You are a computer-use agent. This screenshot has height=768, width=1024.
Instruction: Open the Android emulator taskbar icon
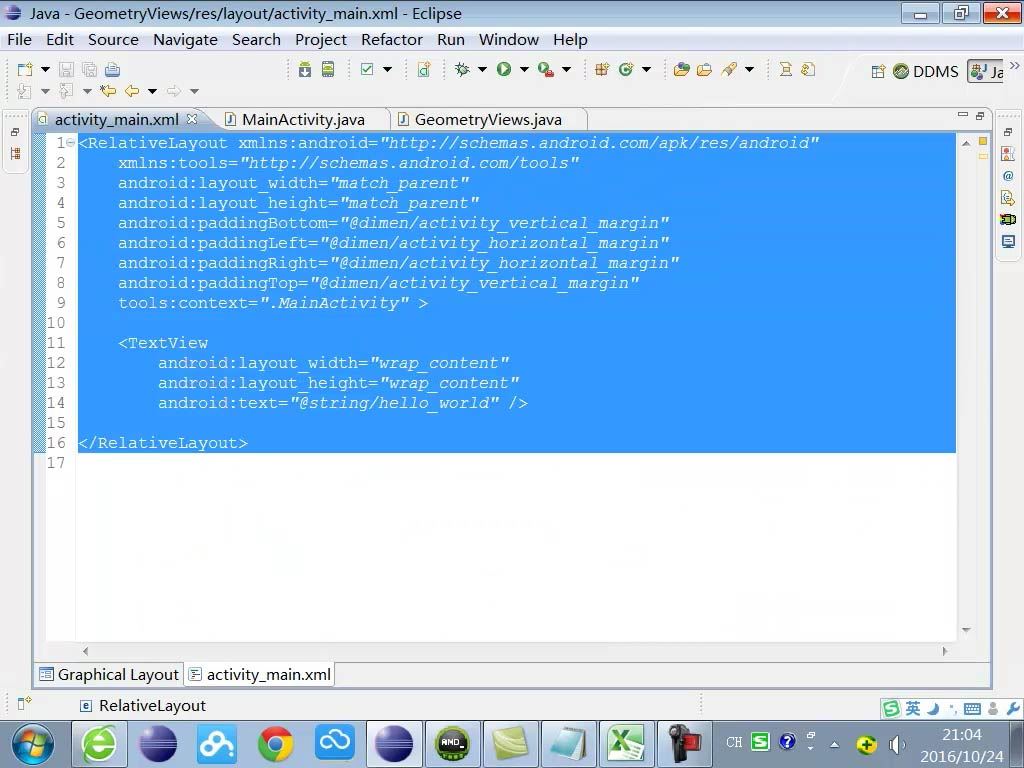coord(452,744)
